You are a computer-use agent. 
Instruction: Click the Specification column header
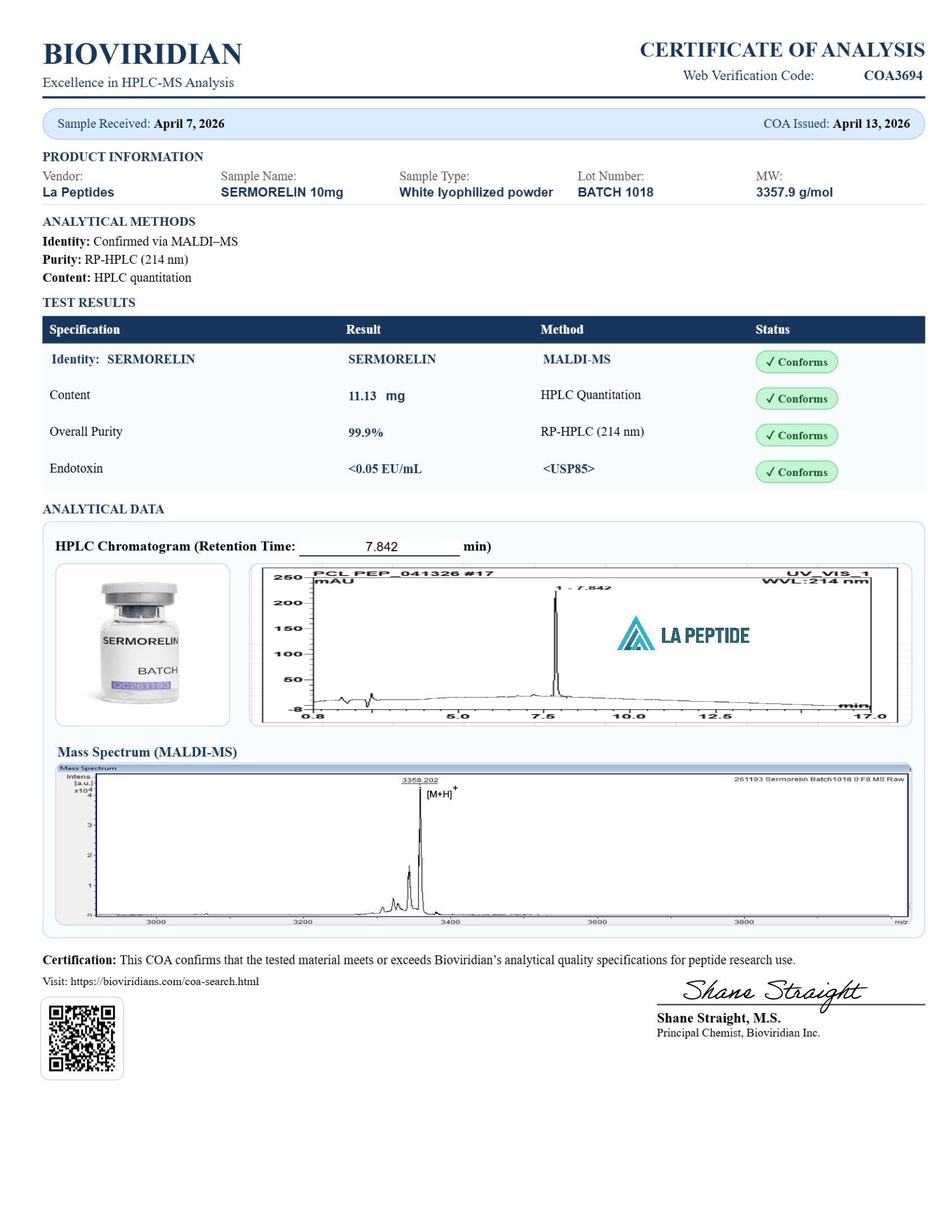pyautogui.click(x=85, y=329)
